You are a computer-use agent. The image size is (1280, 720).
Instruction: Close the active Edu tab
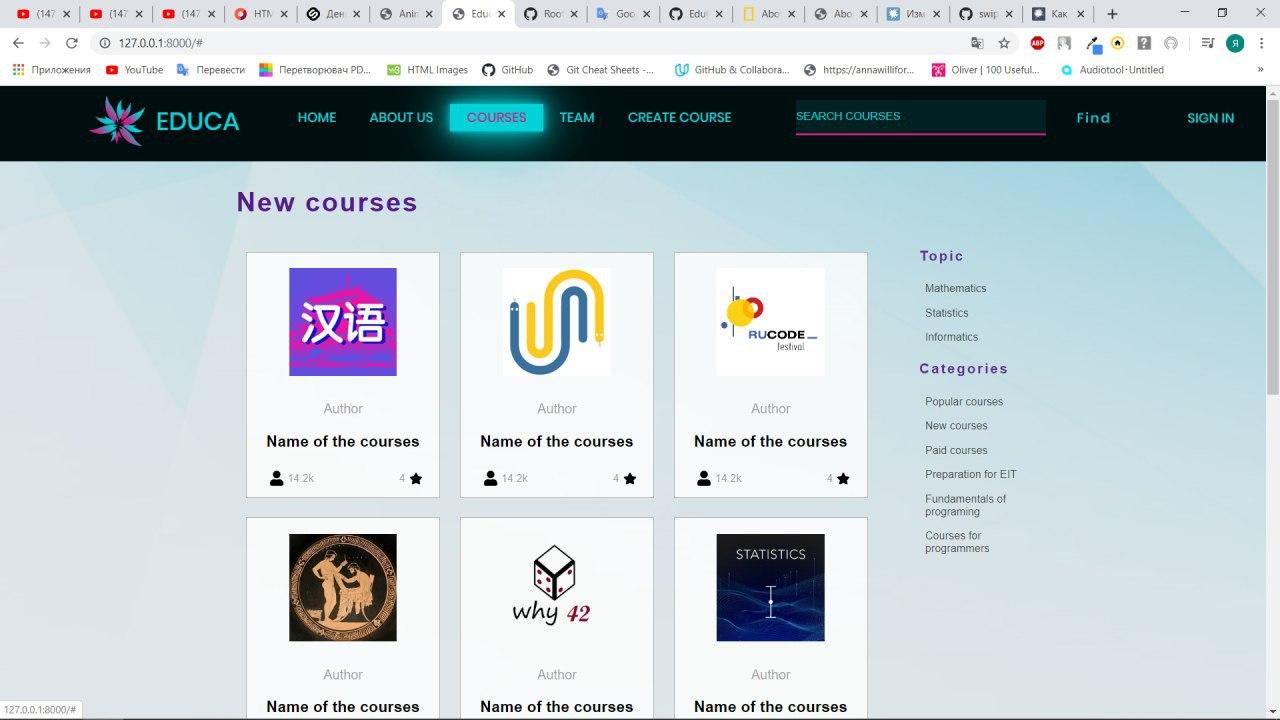502,14
